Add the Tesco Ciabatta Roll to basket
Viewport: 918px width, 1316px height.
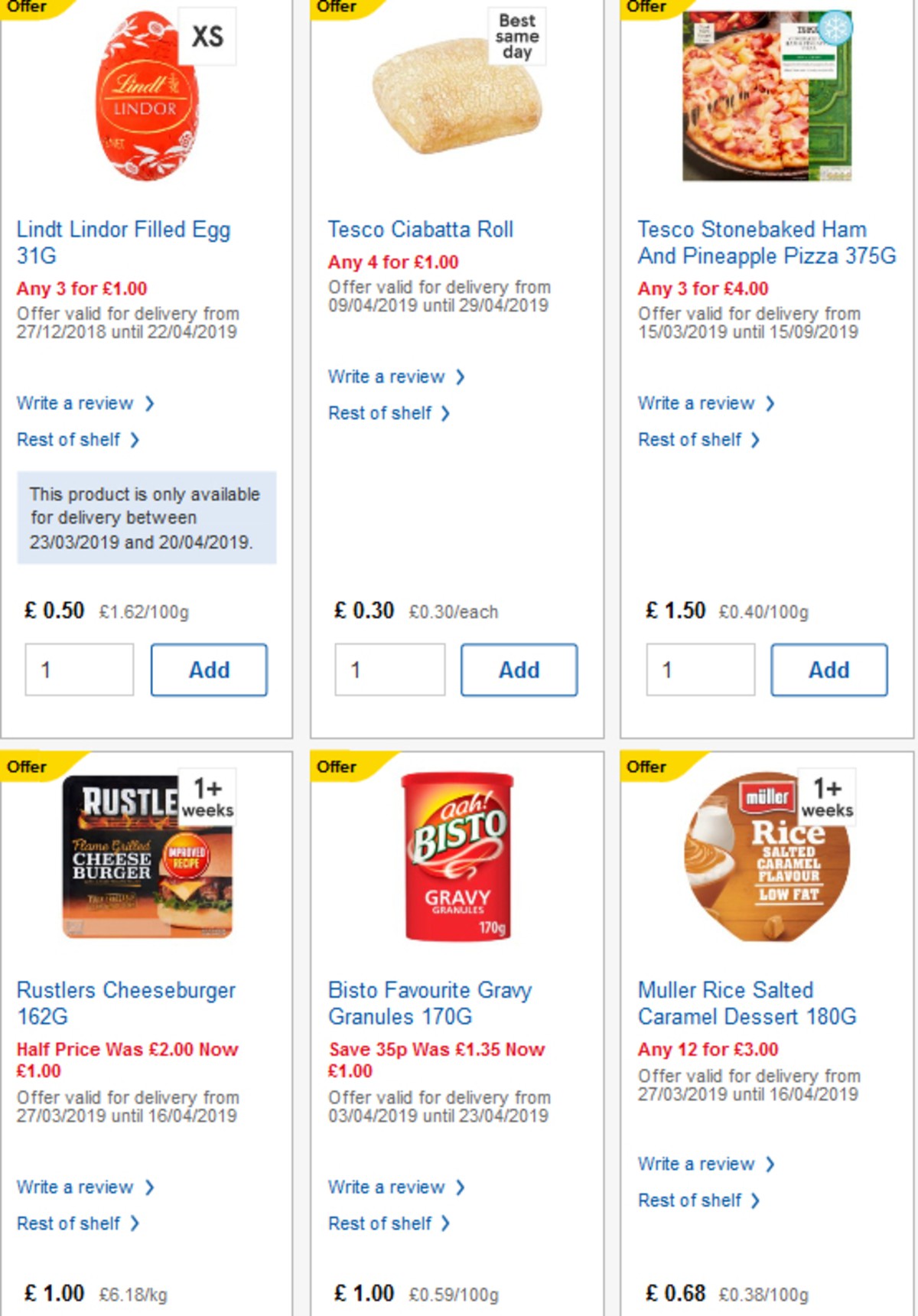[x=519, y=669]
